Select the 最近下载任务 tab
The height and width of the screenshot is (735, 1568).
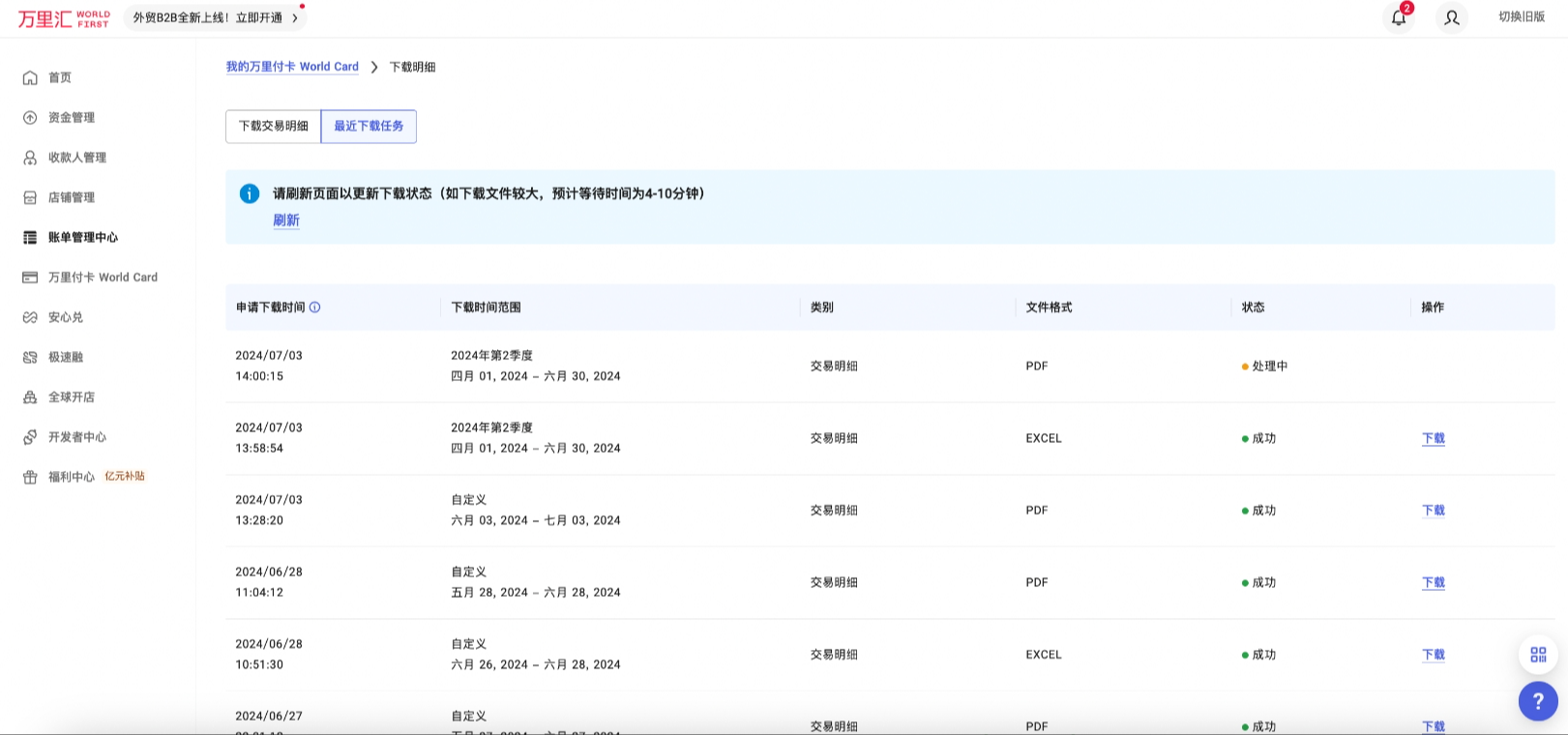(369, 127)
